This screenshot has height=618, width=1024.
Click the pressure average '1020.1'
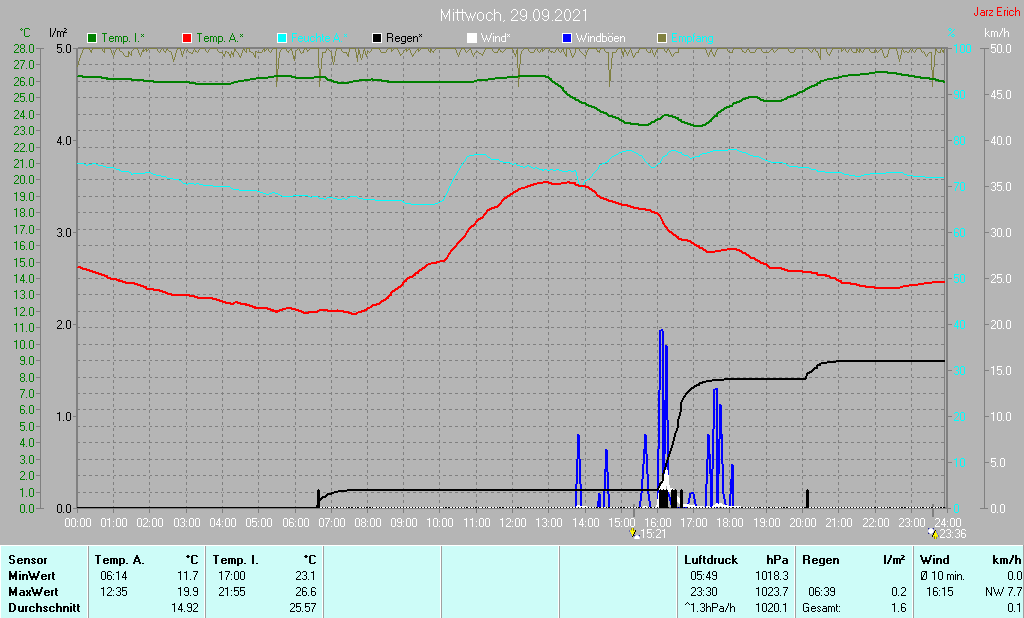772,608
